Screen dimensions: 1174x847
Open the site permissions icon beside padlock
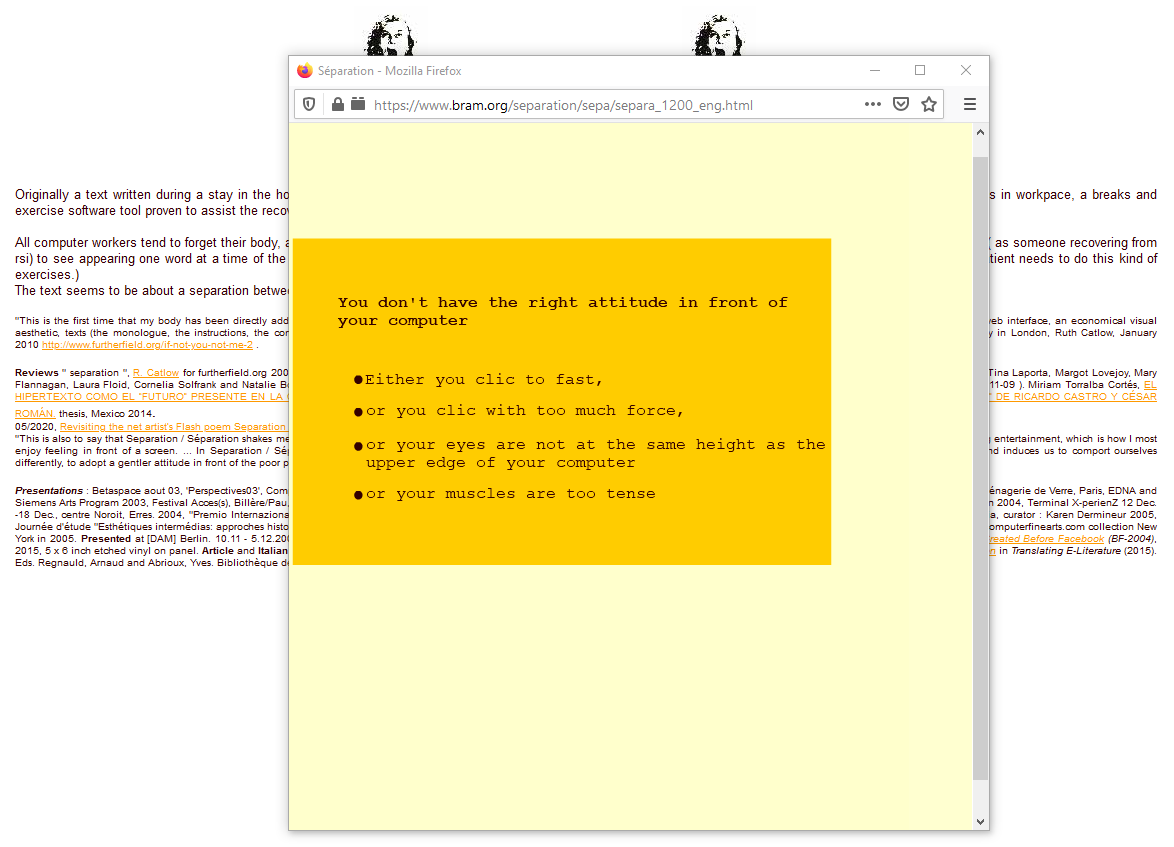coord(358,104)
